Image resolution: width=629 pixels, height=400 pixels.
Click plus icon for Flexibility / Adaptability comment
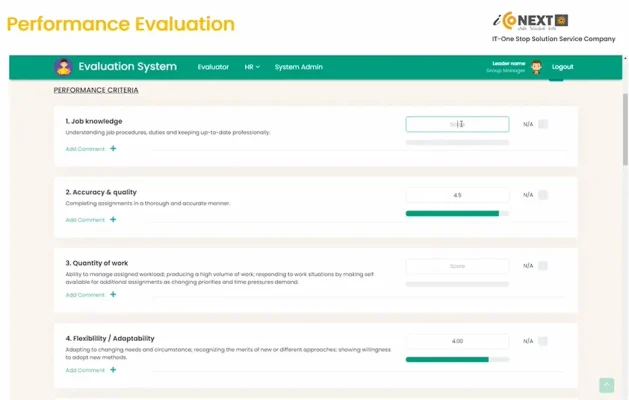click(113, 369)
